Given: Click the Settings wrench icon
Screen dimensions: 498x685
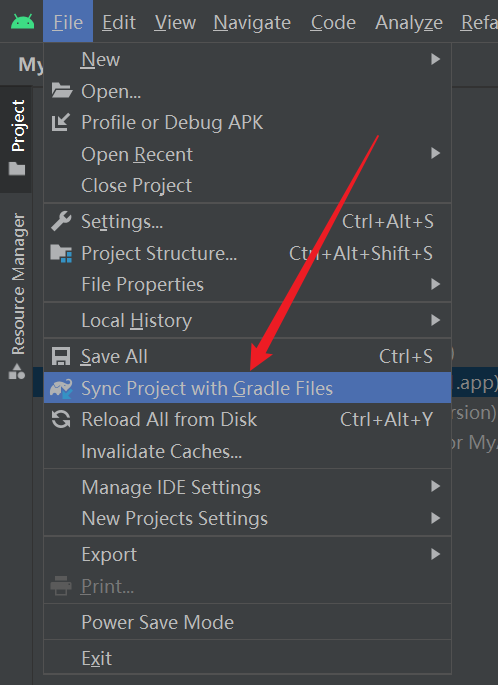Looking at the screenshot, I should click(61, 221).
